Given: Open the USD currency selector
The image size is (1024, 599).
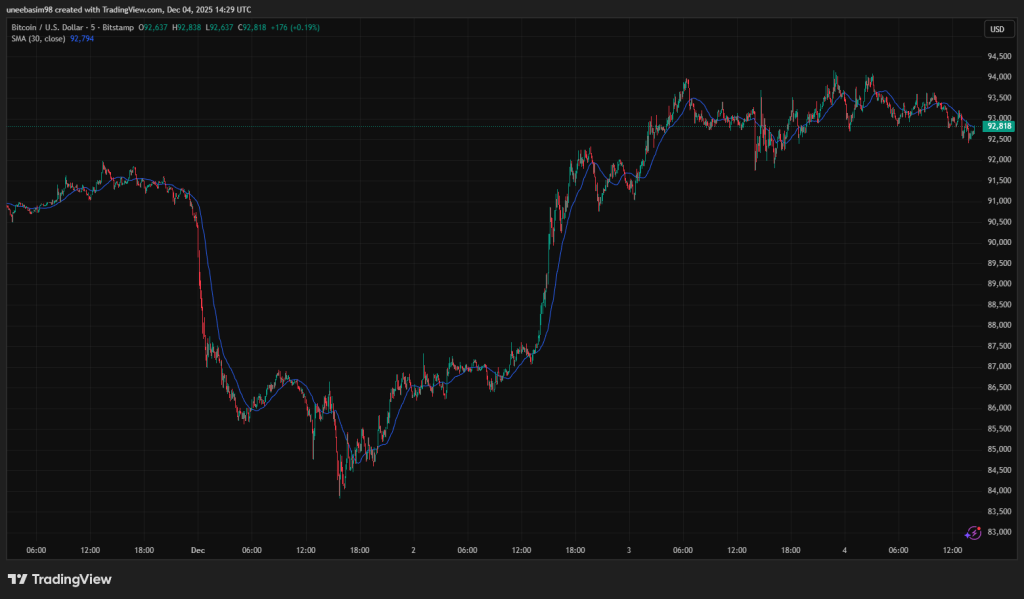Looking at the screenshot, I should (x=996, y=29).
